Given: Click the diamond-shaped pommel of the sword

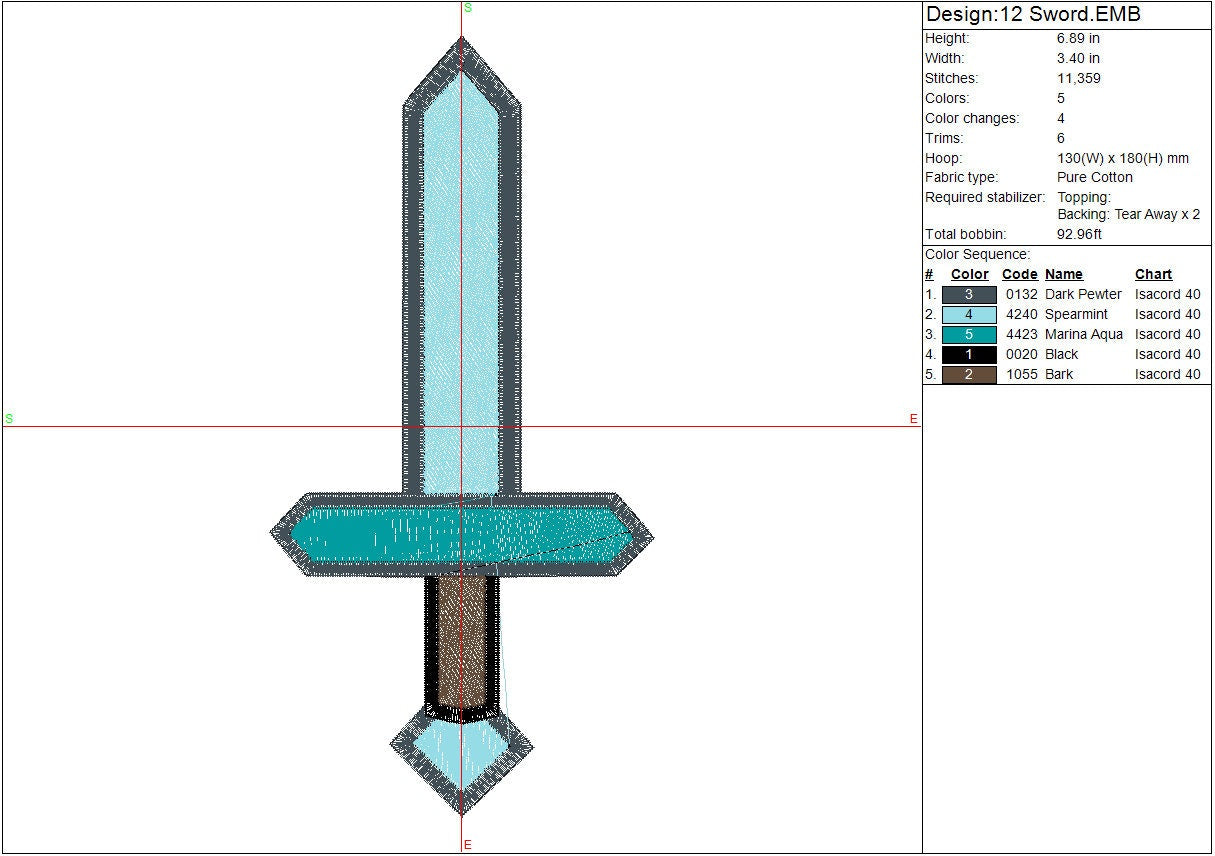Looking at the screenshot, I should [461, 758].
